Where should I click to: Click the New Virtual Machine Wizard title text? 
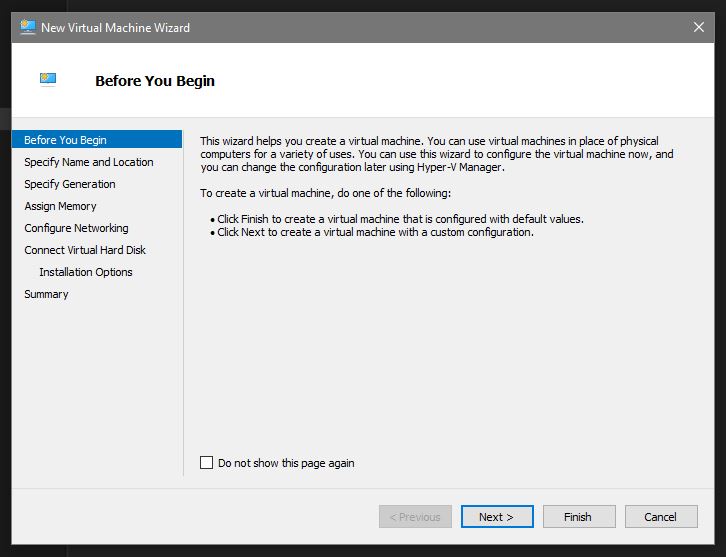(115, 27)
